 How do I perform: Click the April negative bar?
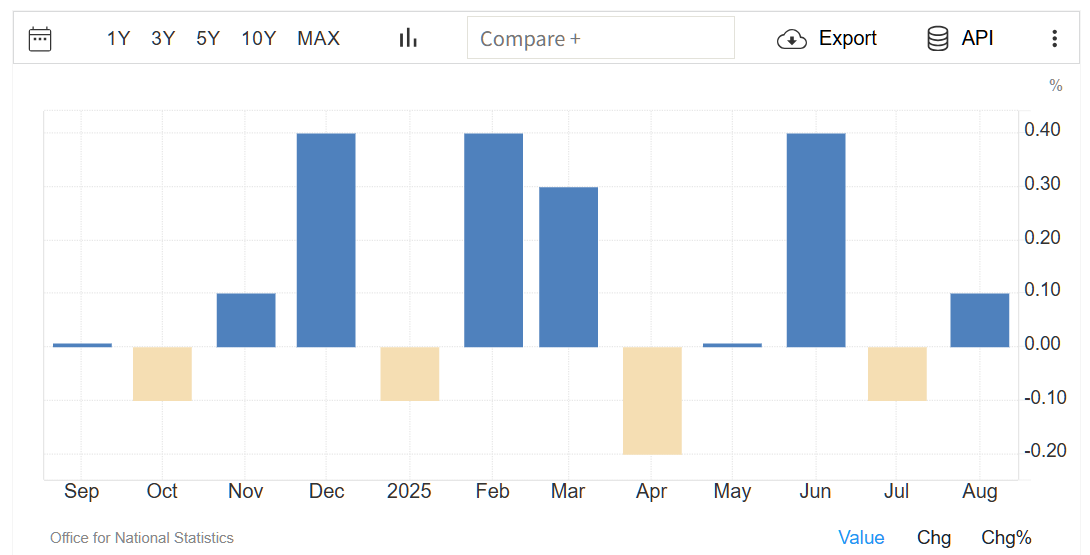tap(652, 400)
